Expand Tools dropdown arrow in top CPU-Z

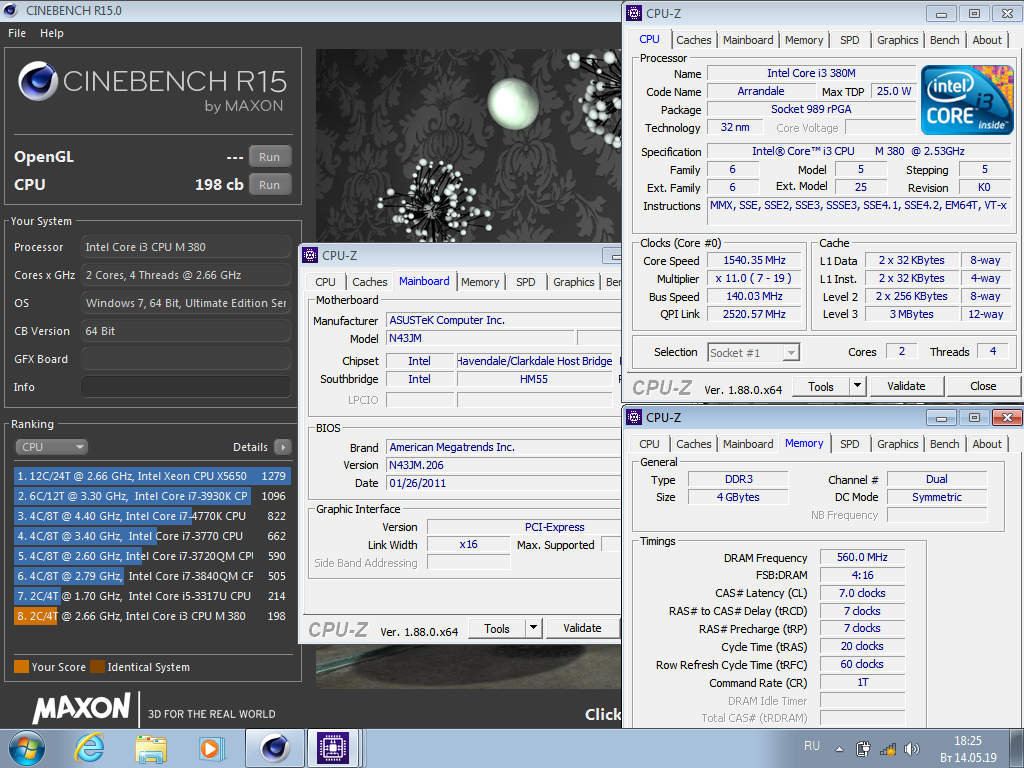858,387
